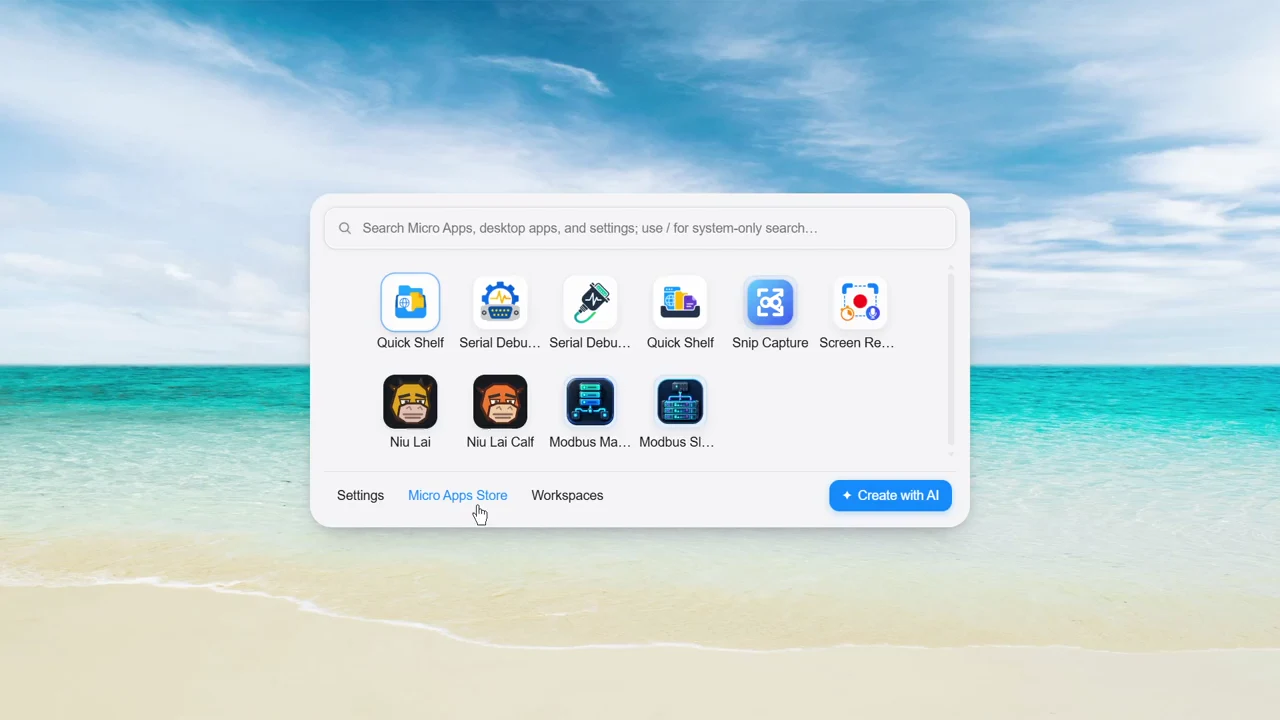Open the yellow Niu Lai app icon
The image size is (1280, 720).
pyautogui.click(x=410, y=401)
